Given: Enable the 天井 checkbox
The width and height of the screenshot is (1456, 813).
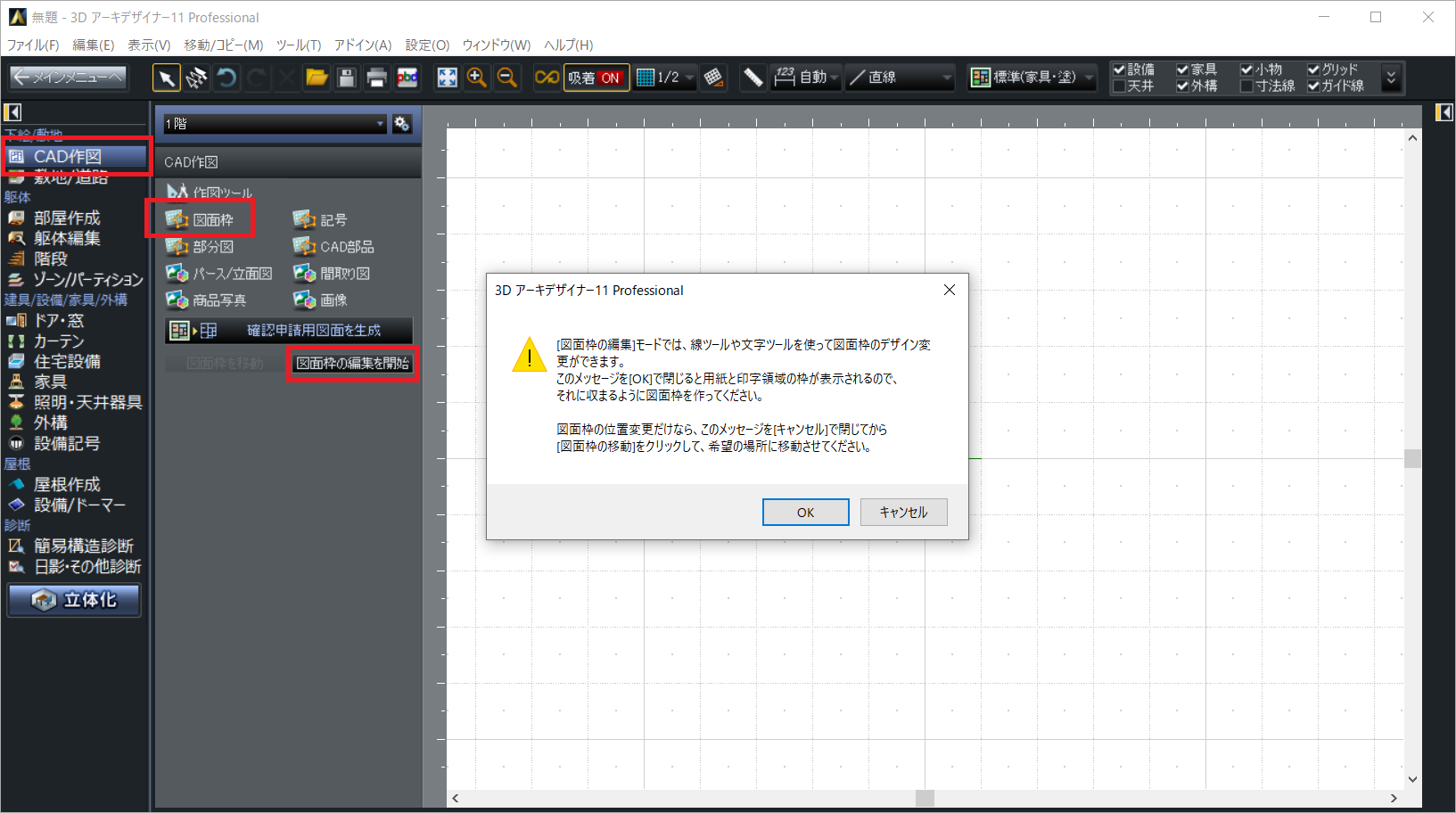Looking at the screenshot, I should coord(1120,86).
